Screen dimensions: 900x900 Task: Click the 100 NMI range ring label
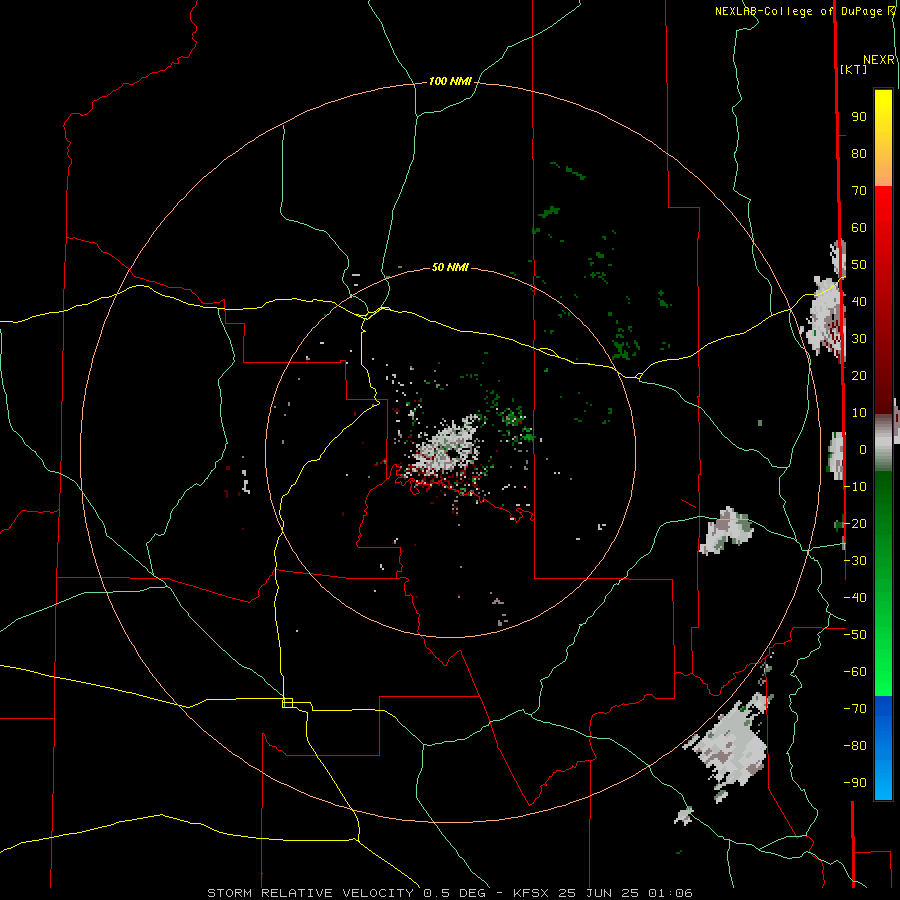pos(450,82)
